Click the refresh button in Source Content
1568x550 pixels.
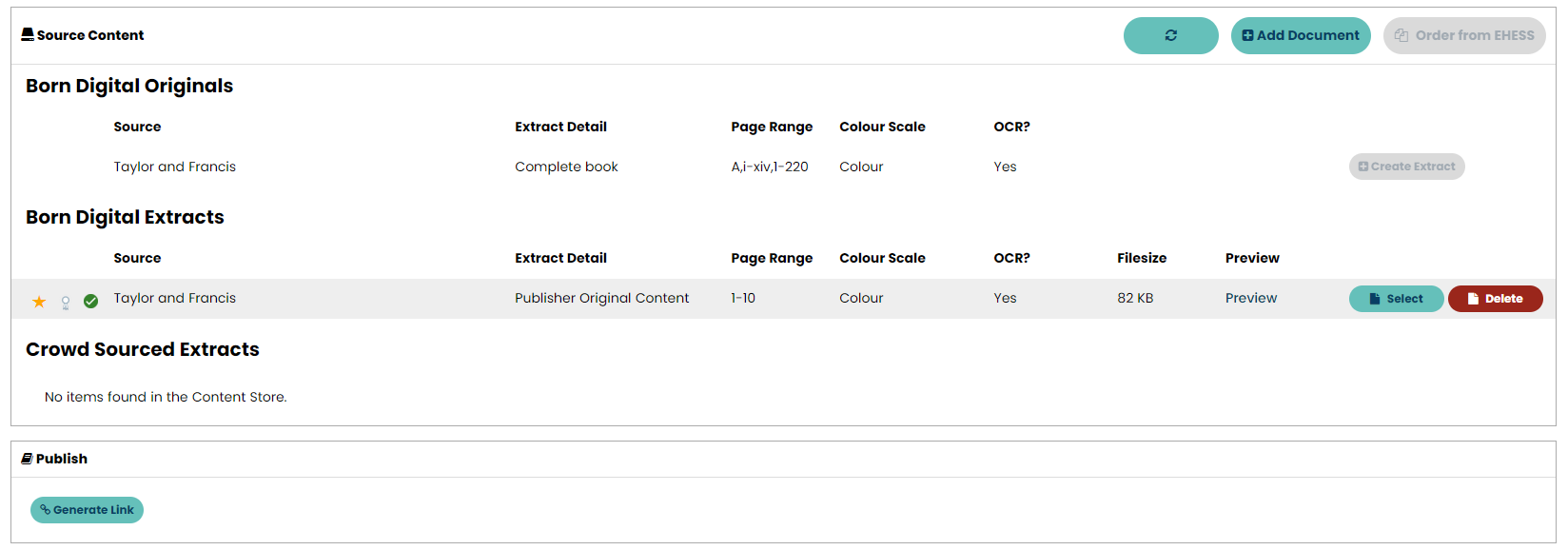pyautogui.click(x=1170, y=35)
